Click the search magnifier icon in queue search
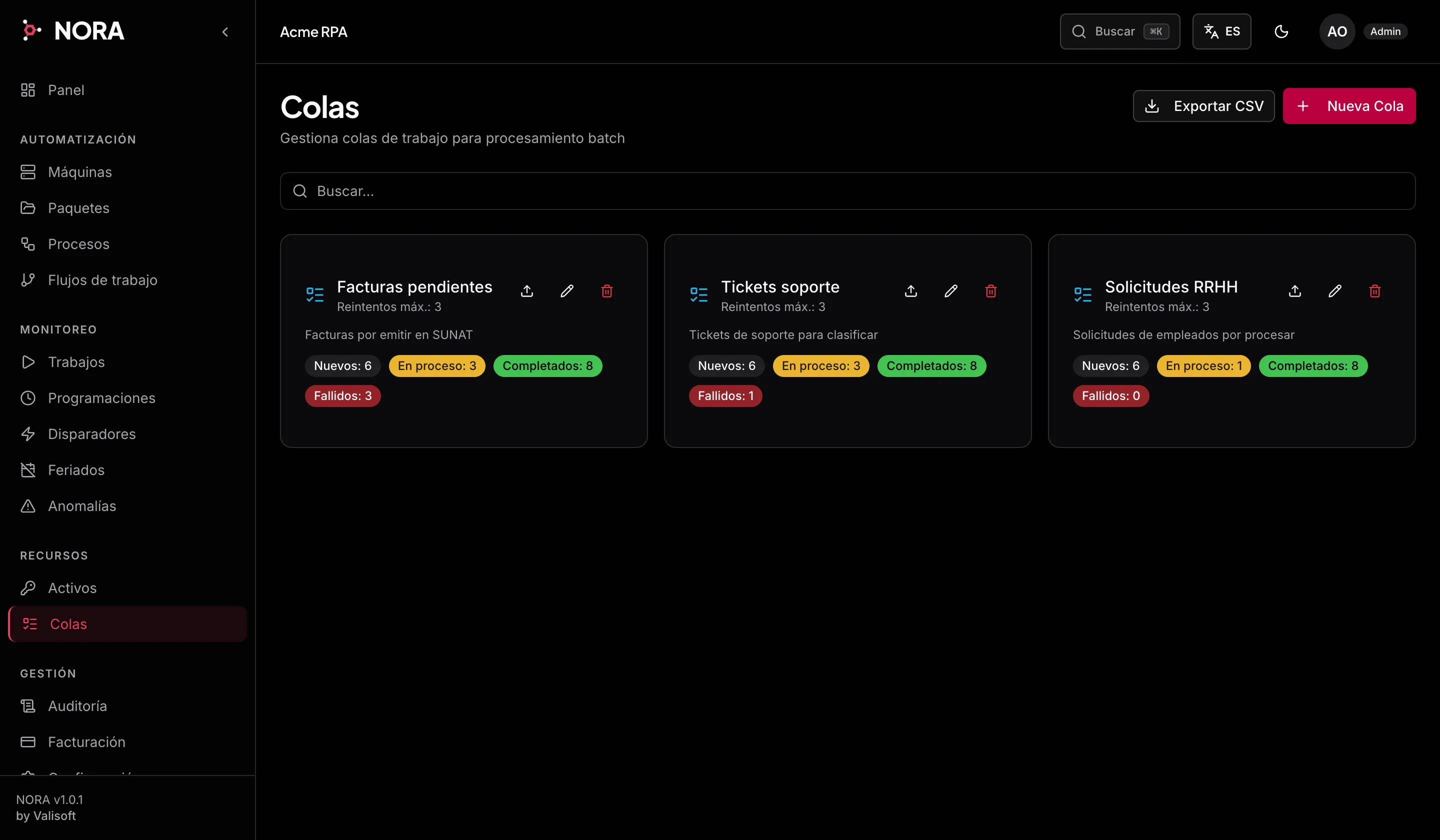 click(x=300, y=191)
